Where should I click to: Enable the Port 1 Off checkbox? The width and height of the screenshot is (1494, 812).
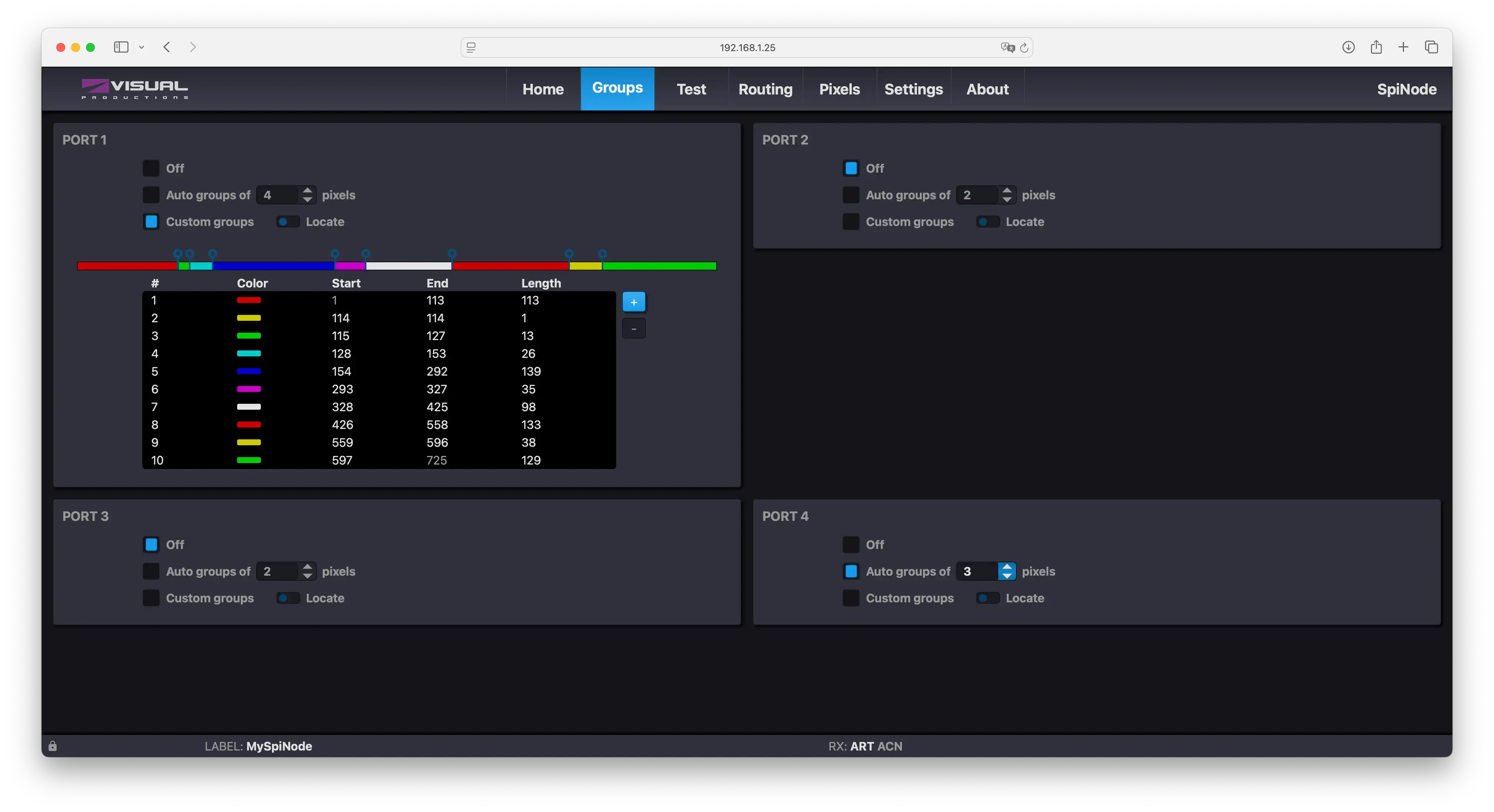[151, 168]
